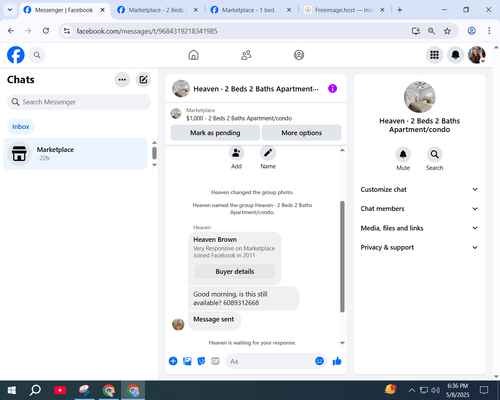View site information icon in address bar

pos(67,31)
